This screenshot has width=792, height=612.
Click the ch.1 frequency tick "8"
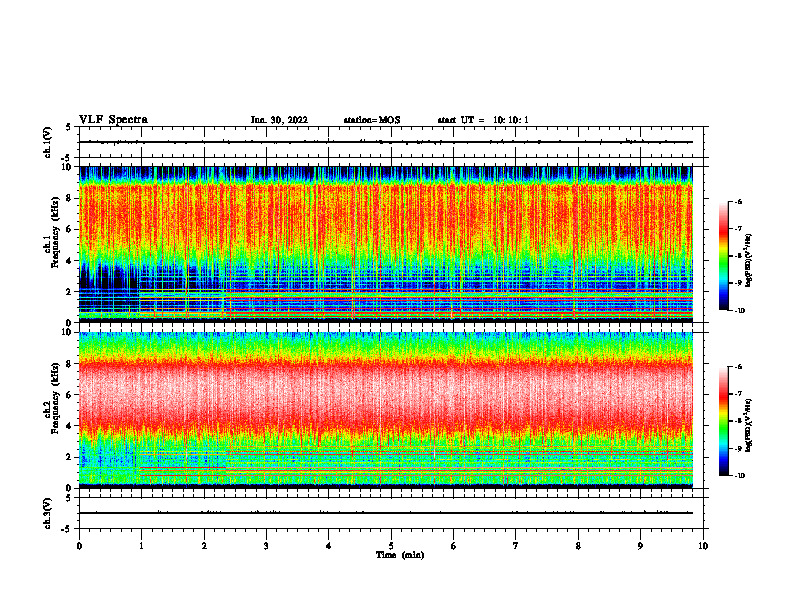pos(69,198)
